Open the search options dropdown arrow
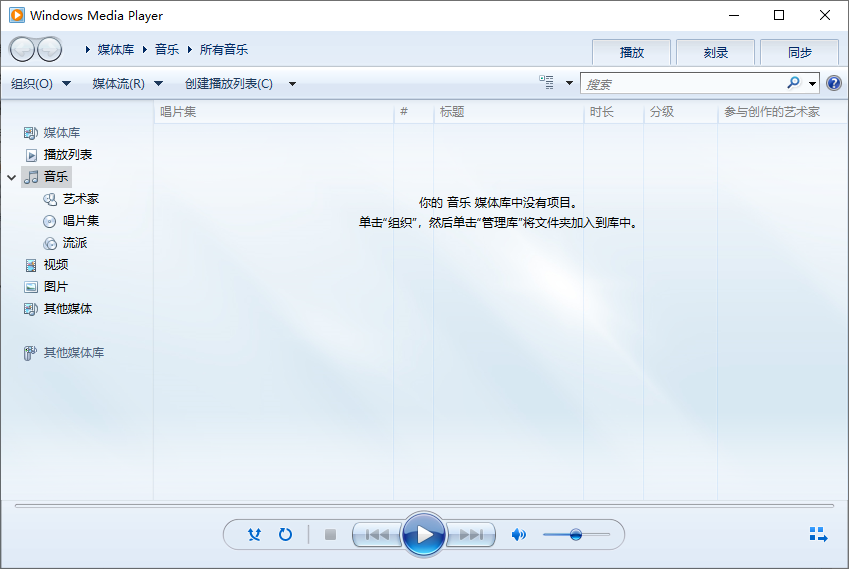This screenshot has height=569, width=849. coord(812,83)
